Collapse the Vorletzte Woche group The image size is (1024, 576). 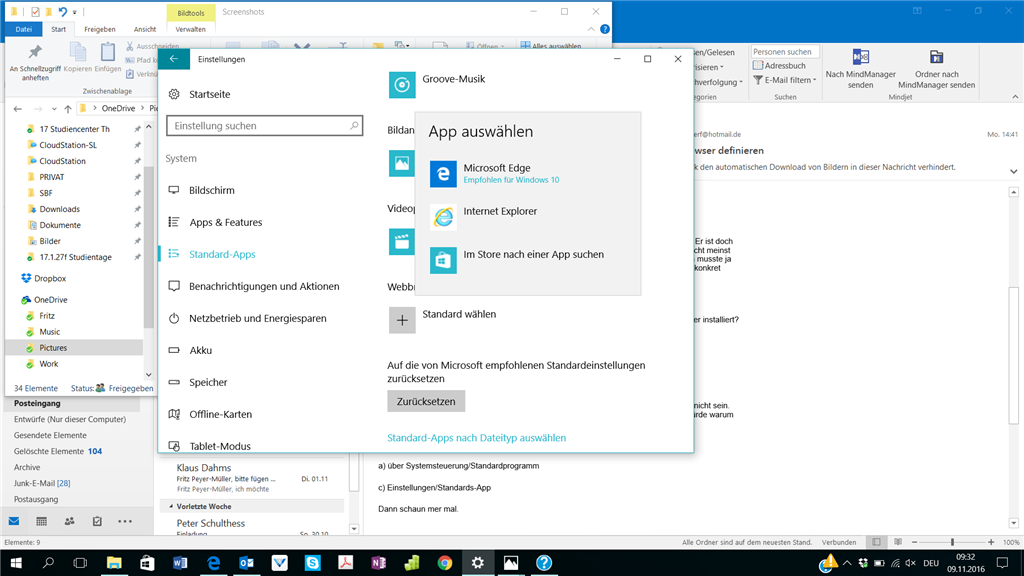click(171, 506)
